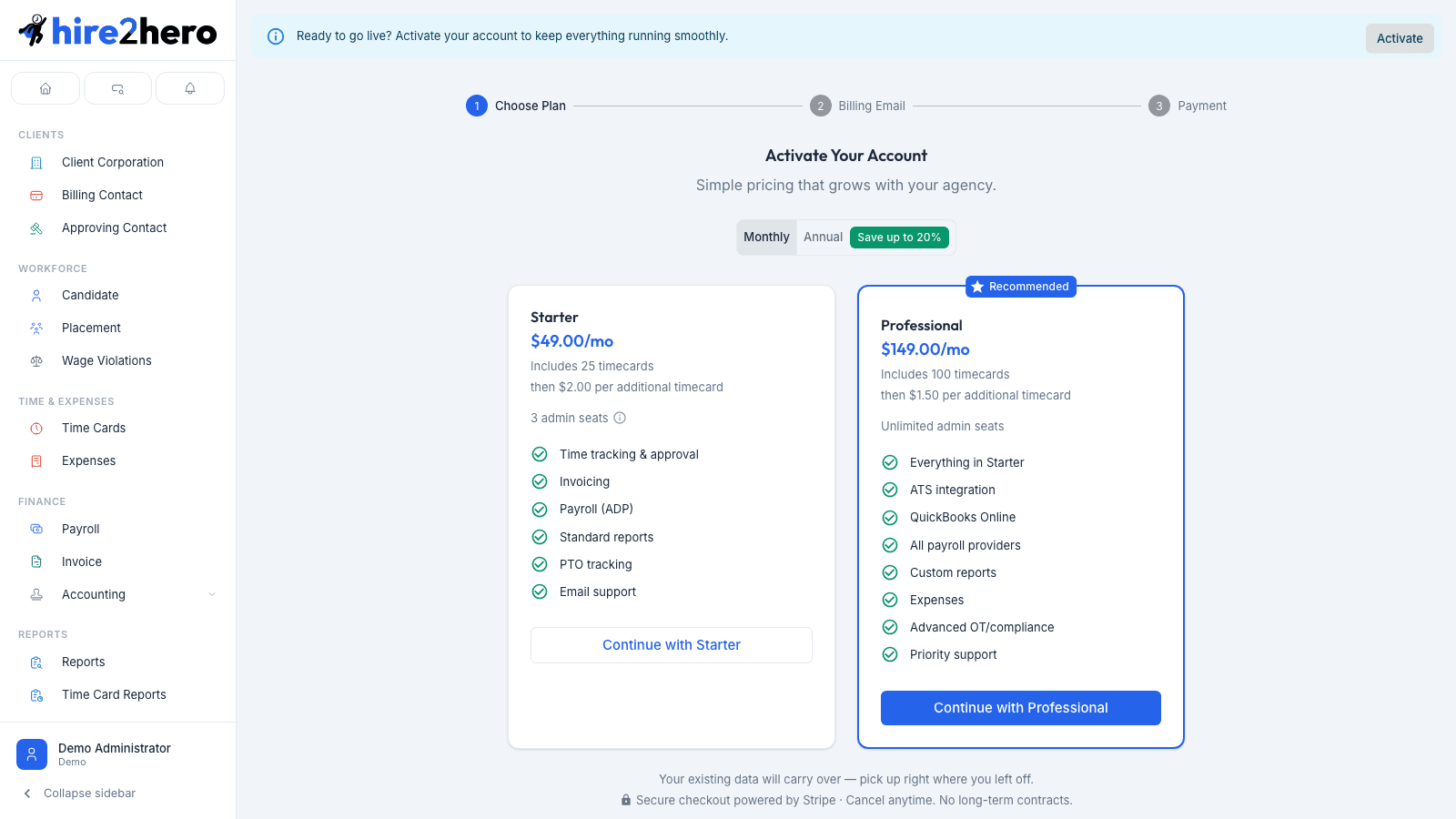Open the home icon button
This screenshot has height=819, width=1456.
click(x=45, y=88)
